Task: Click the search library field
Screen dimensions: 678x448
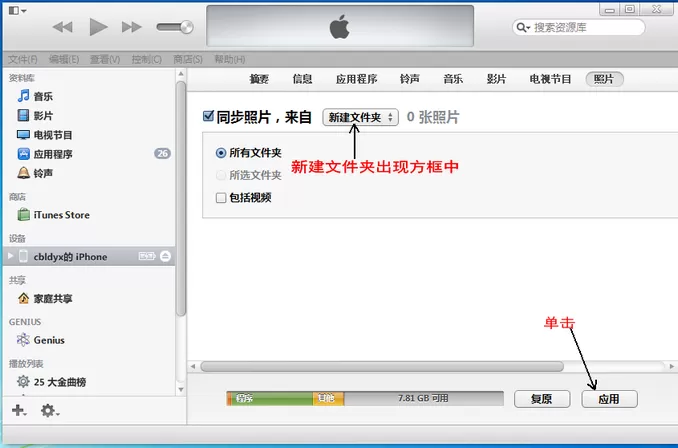Action: pos(579,28)
